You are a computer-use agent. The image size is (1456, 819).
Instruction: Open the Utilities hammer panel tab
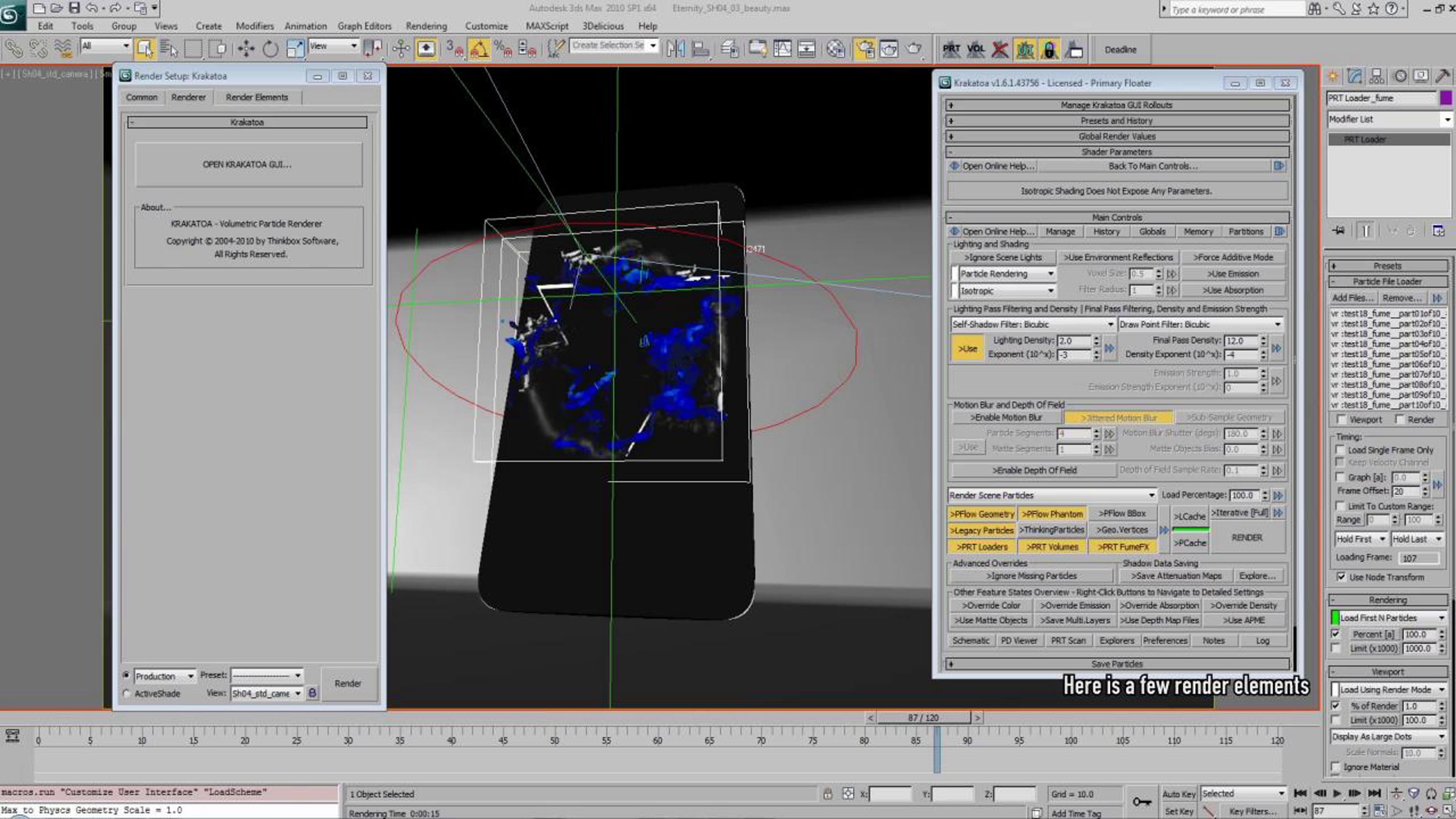1442,76
